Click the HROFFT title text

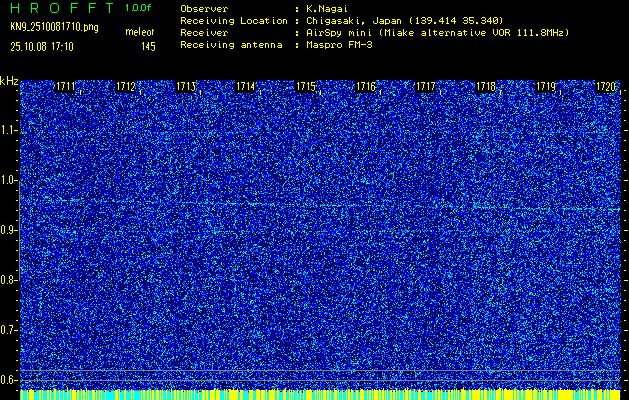tap(60, 7)
